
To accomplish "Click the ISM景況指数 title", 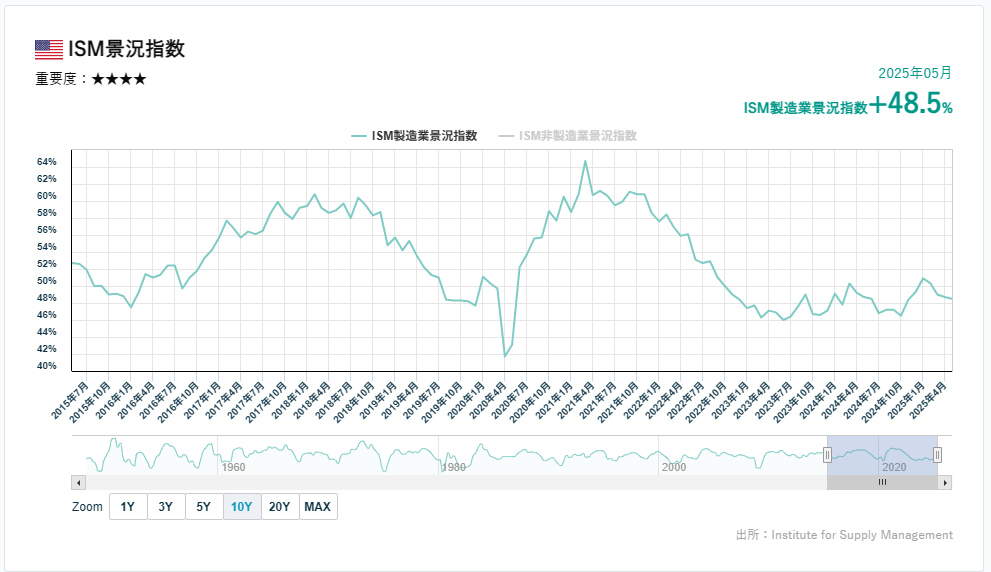I will [126, 49].
